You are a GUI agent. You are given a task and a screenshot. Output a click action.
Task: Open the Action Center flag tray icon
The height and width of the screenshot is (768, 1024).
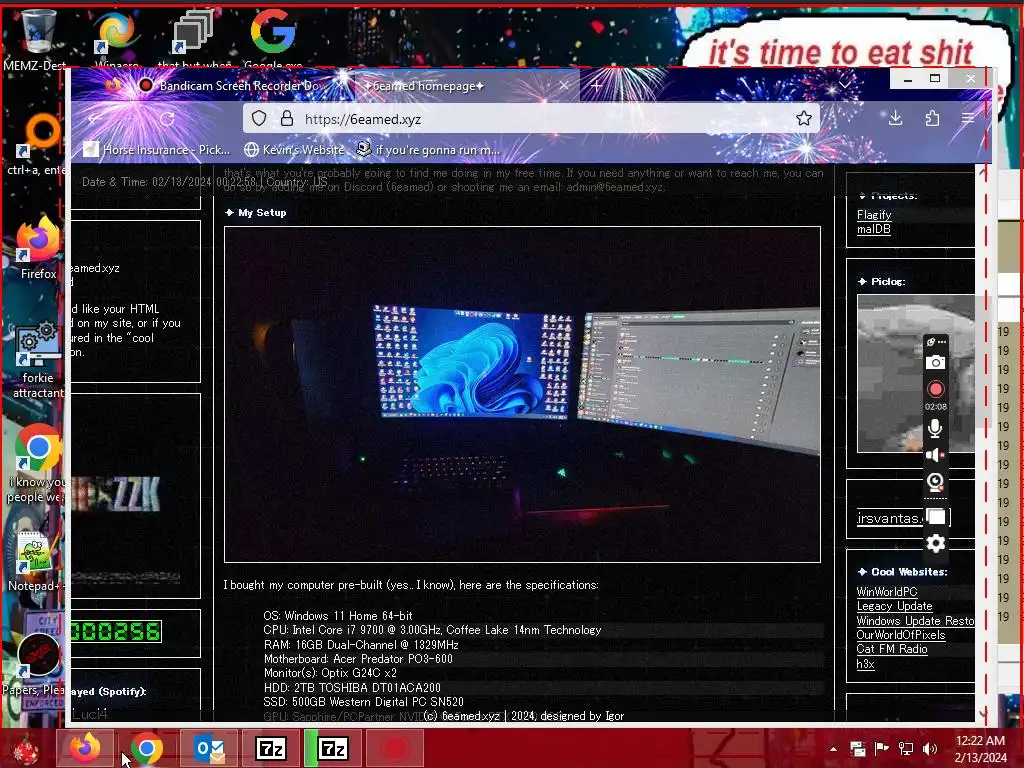coord(882,749)
